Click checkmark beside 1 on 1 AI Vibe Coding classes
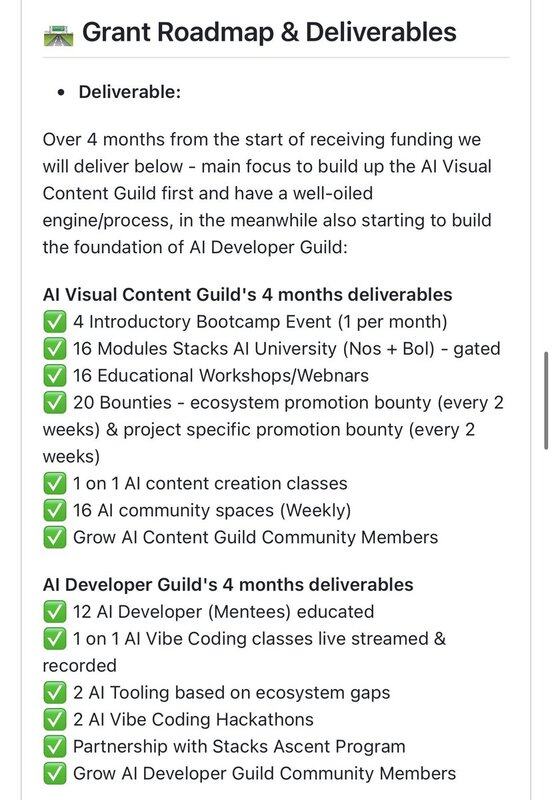Screen dimensions: 552x800 point(55,639)
